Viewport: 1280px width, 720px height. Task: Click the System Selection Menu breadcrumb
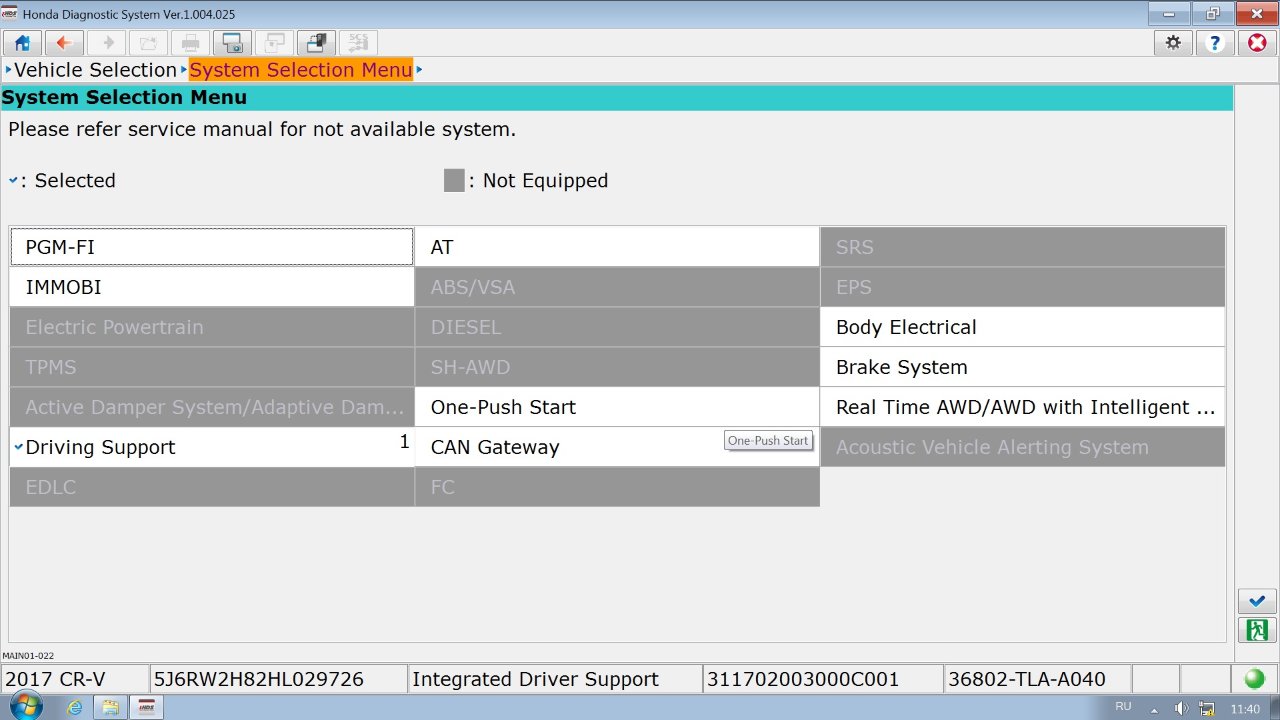(x=300, y=70)
